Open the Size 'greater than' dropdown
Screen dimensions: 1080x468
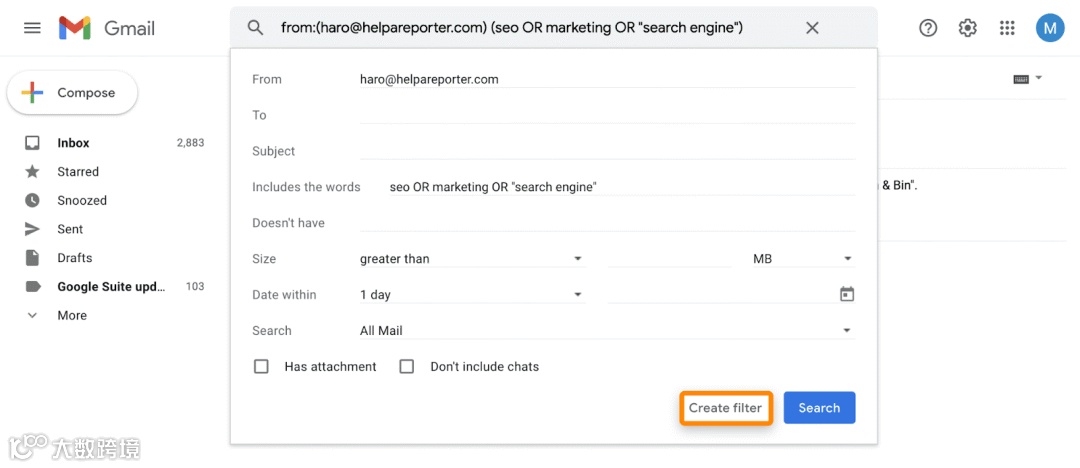pos(471,259)
